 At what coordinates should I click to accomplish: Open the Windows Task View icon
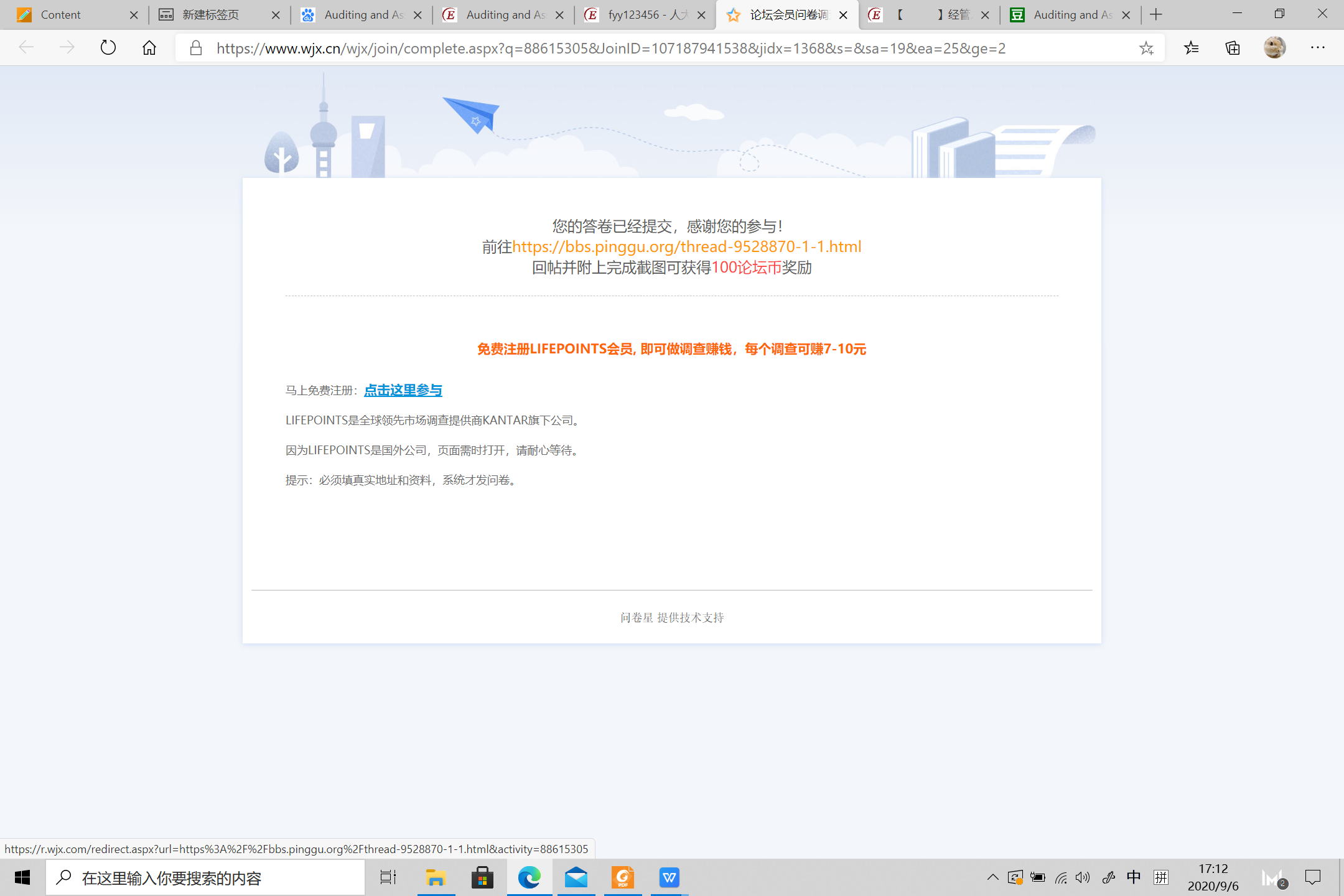coord(388,877)
